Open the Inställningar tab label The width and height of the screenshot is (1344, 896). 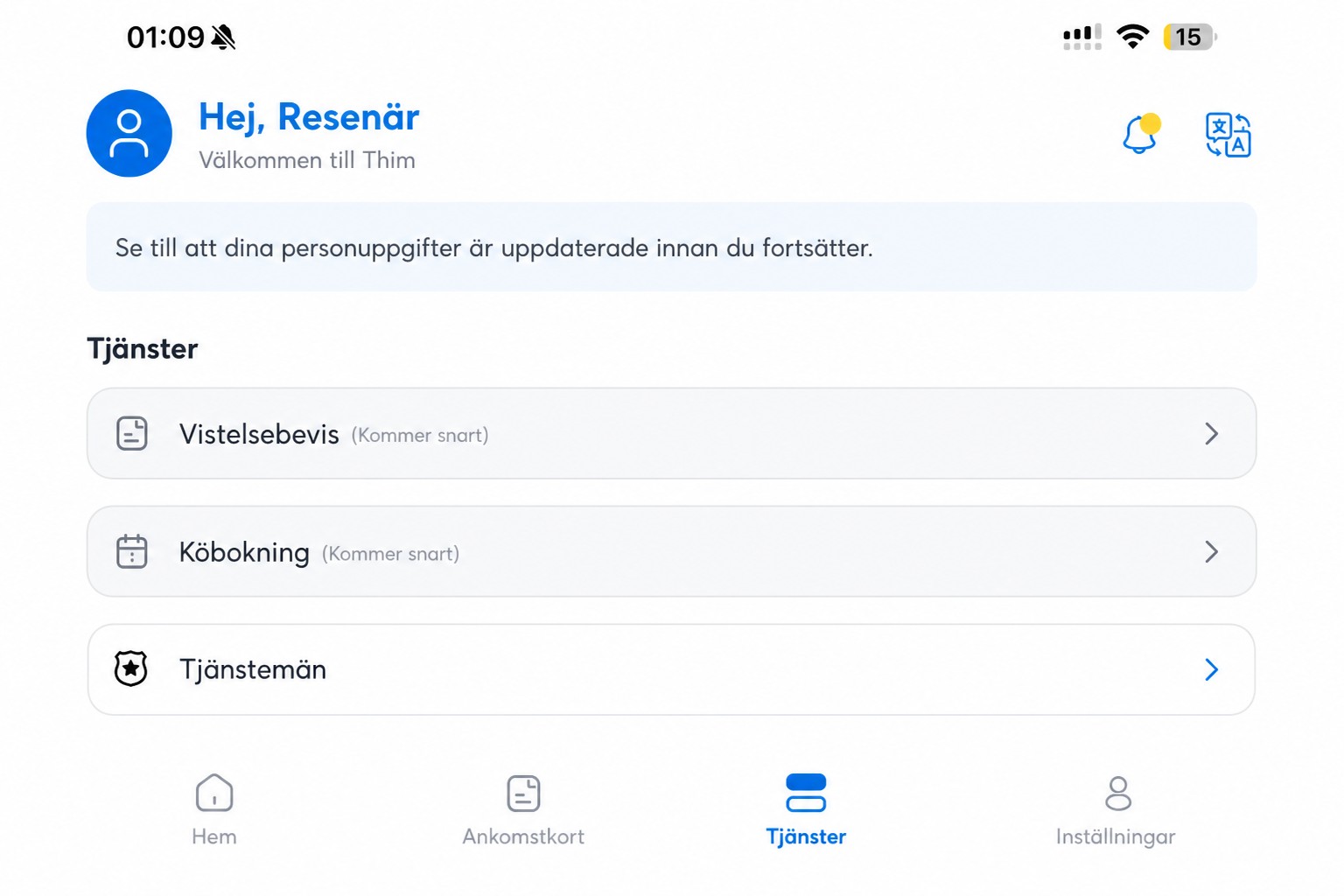pos(1116,837)
